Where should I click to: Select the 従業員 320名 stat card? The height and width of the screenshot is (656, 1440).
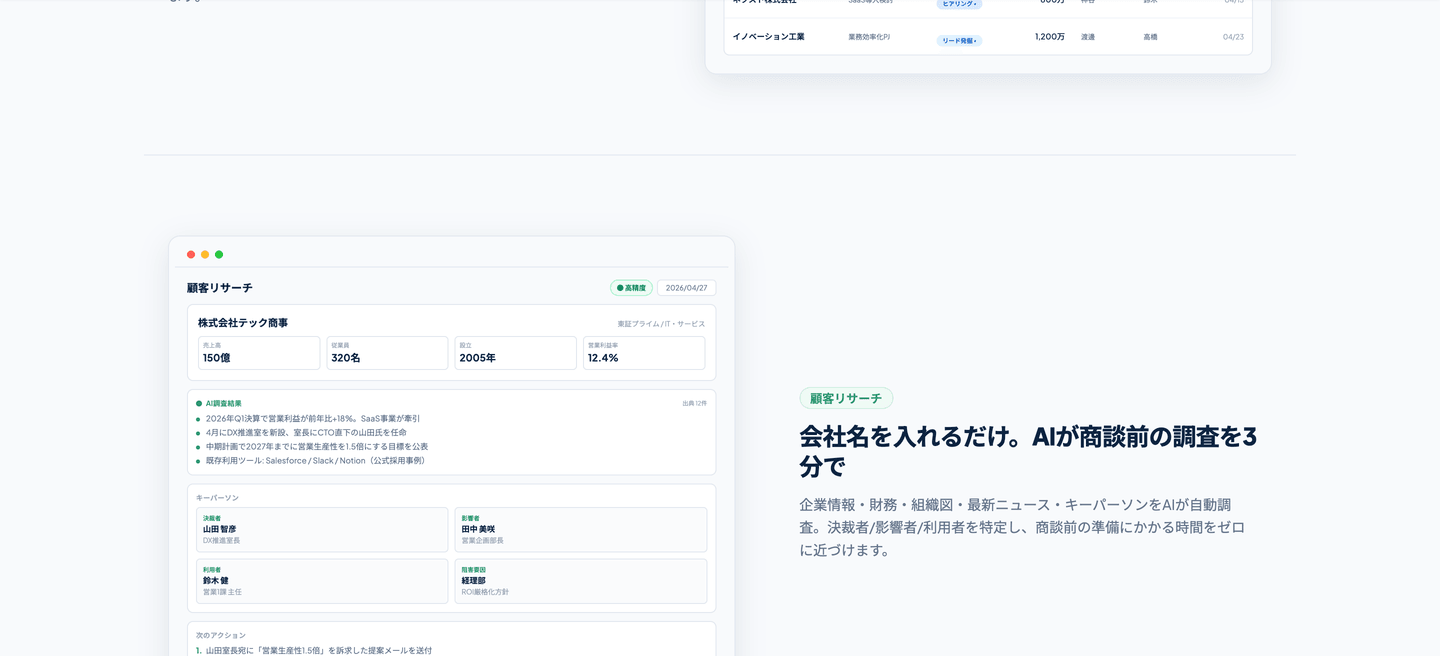[x=387, y=353]
